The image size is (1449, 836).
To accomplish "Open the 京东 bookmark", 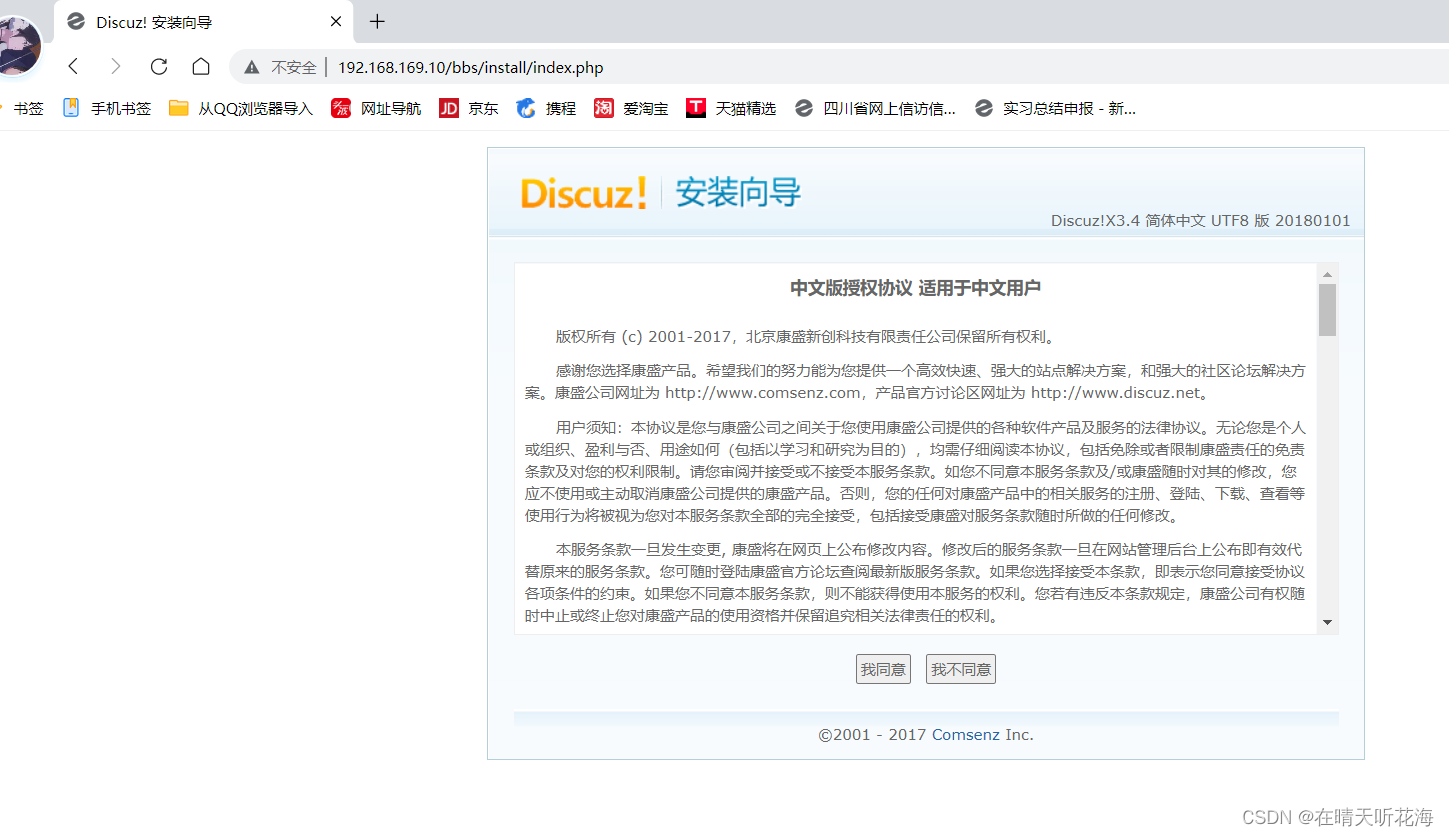I will click(469, 108).
